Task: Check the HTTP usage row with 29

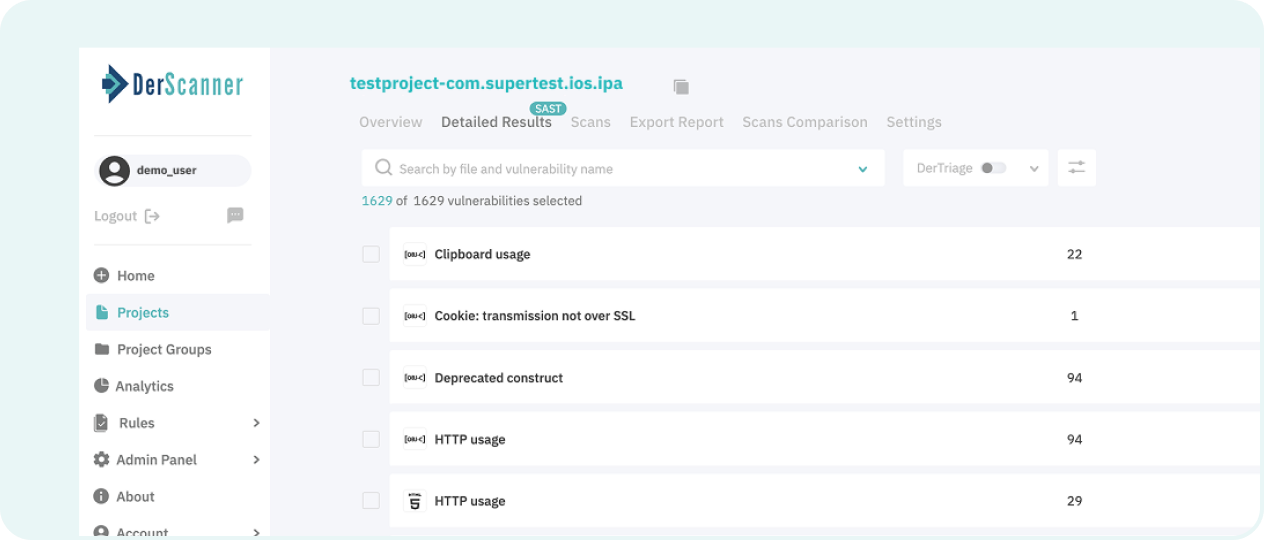Action: (371, 501)
